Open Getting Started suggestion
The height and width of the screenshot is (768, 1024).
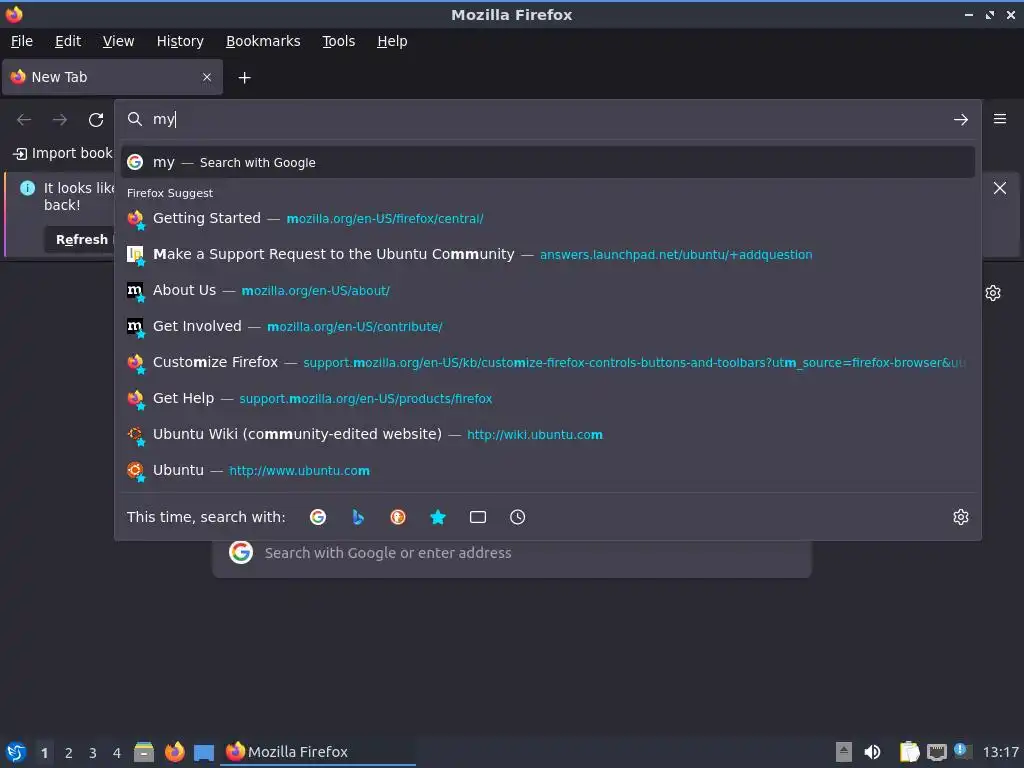tap(547, 218)
